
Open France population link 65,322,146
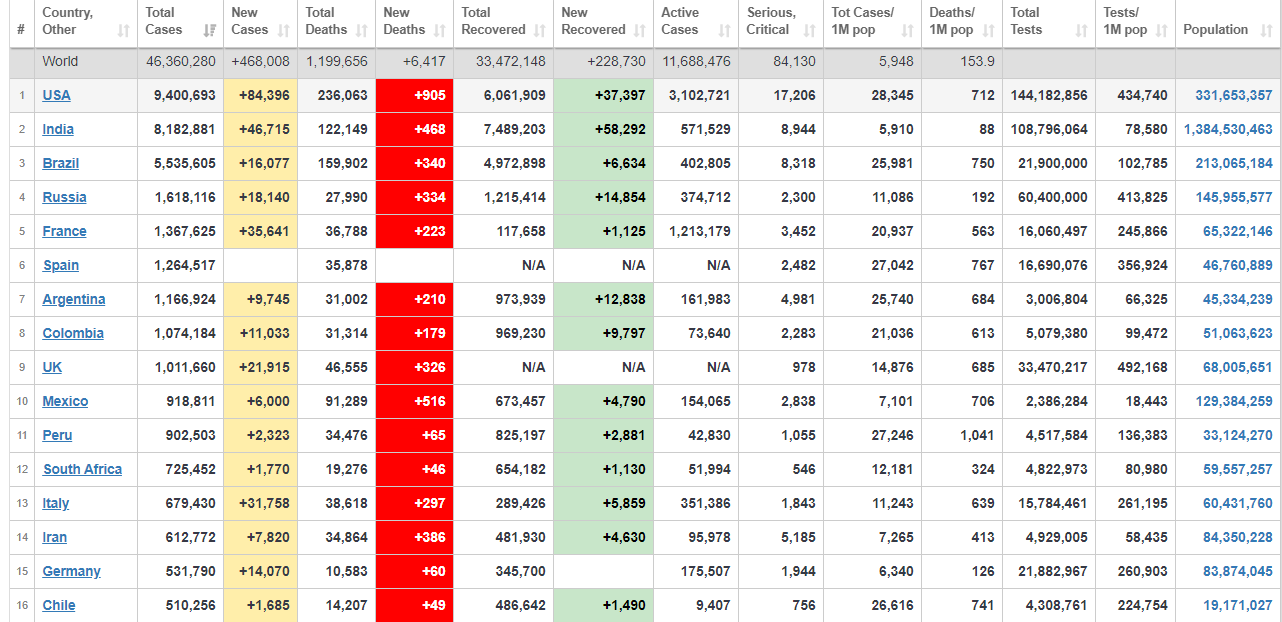(1238, 231)
